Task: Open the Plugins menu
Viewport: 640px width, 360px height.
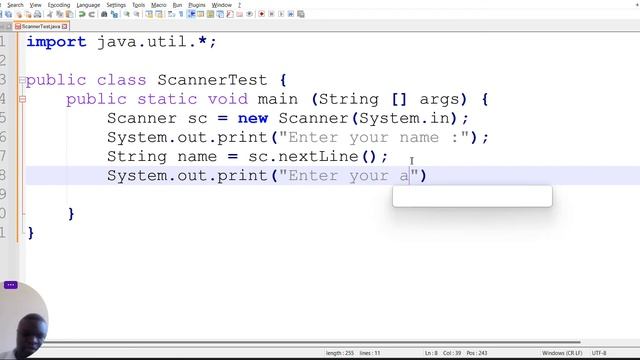Action: (x=197, y=5)
